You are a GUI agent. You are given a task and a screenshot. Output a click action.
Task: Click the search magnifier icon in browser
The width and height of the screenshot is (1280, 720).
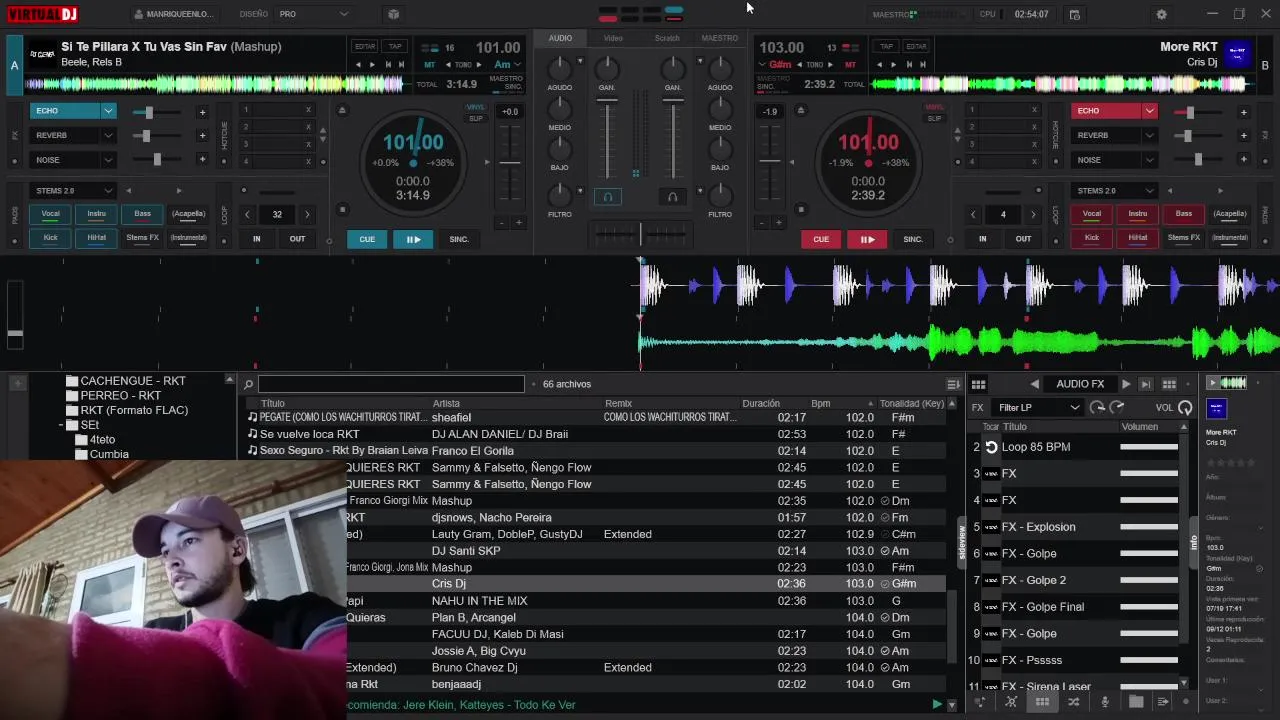pos(248,384)
